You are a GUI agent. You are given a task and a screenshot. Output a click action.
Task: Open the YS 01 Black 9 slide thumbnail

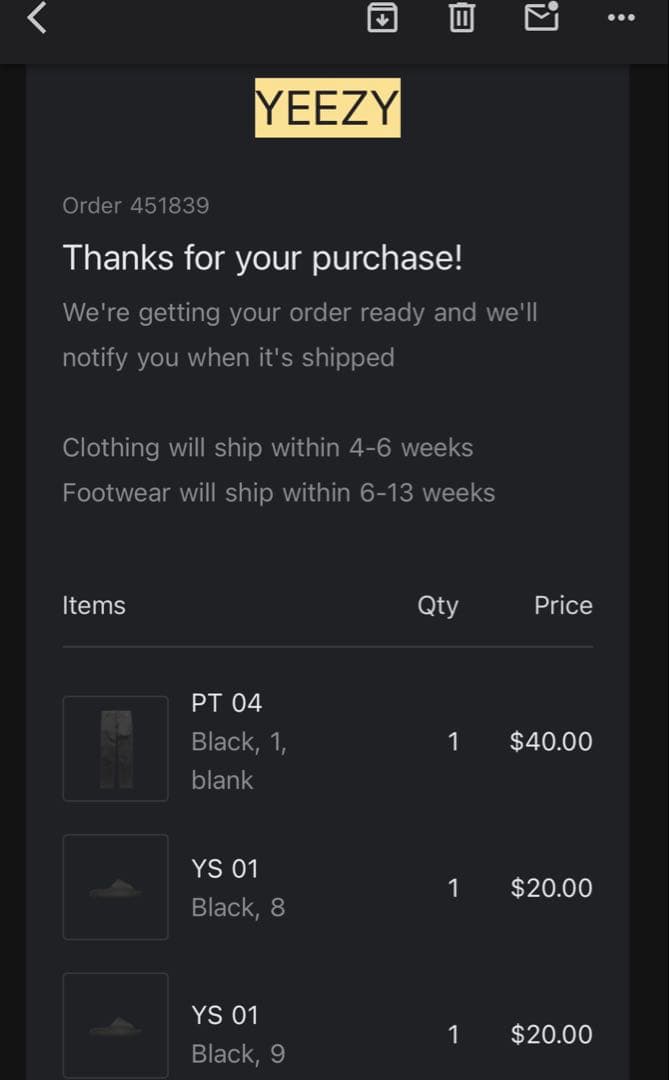(115, 1027)
